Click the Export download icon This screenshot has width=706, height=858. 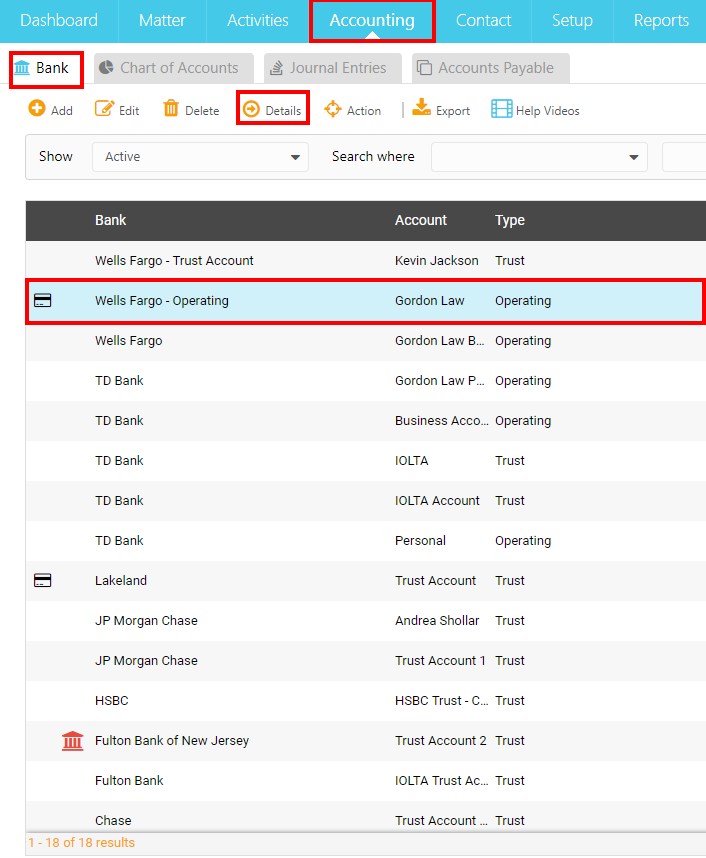(x=421, y=107)
